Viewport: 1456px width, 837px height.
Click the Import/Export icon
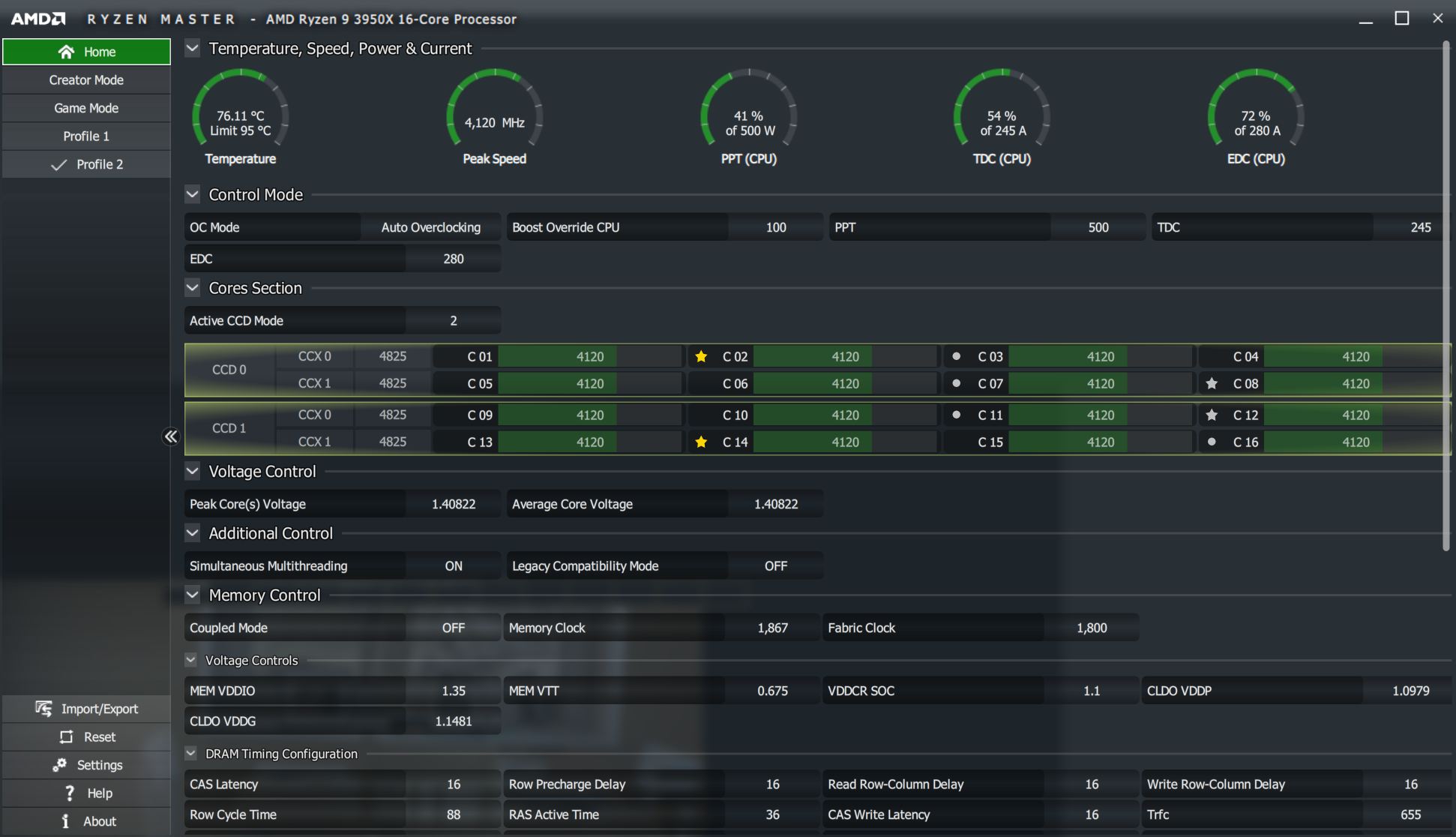(x=43, y=709)
